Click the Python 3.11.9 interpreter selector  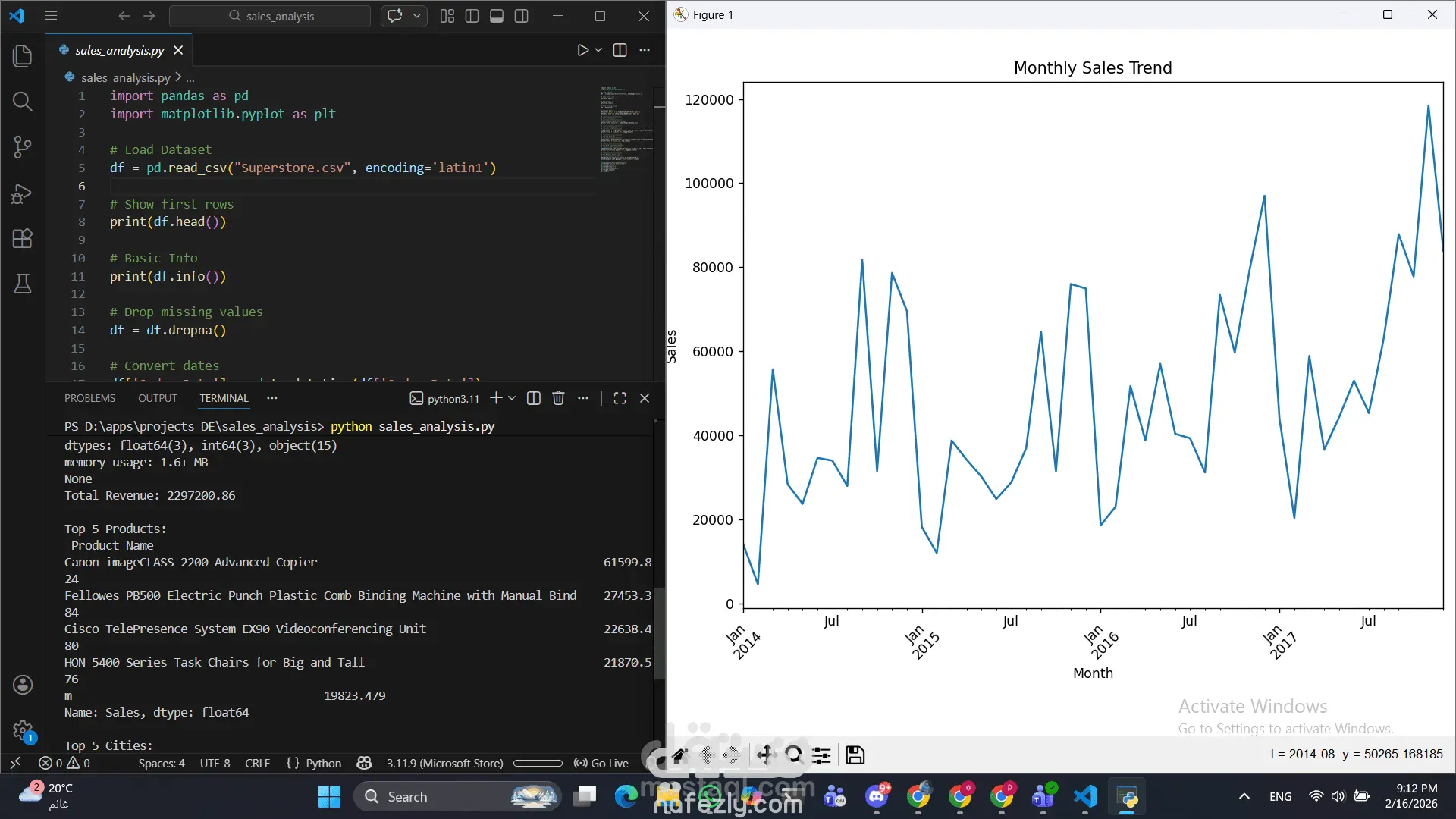(x=444, y=763)
